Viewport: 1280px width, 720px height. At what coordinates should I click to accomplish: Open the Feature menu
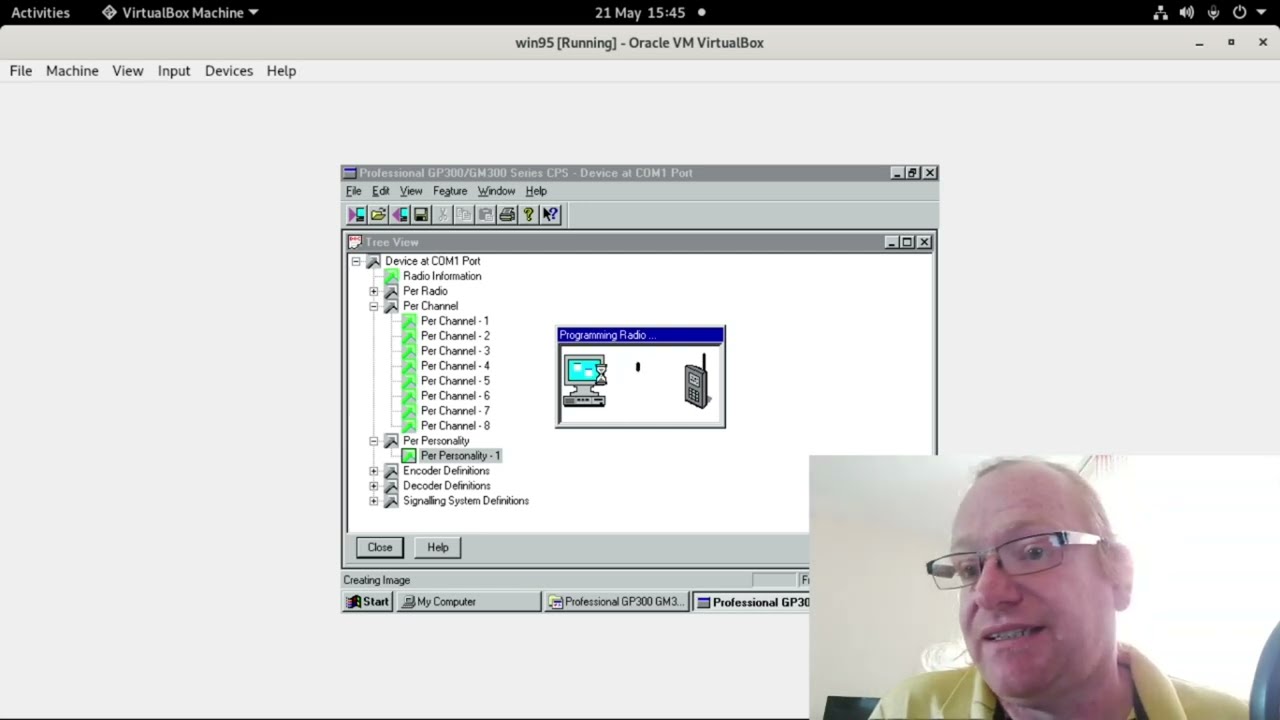pyautogui.click(x=450, y=191)
